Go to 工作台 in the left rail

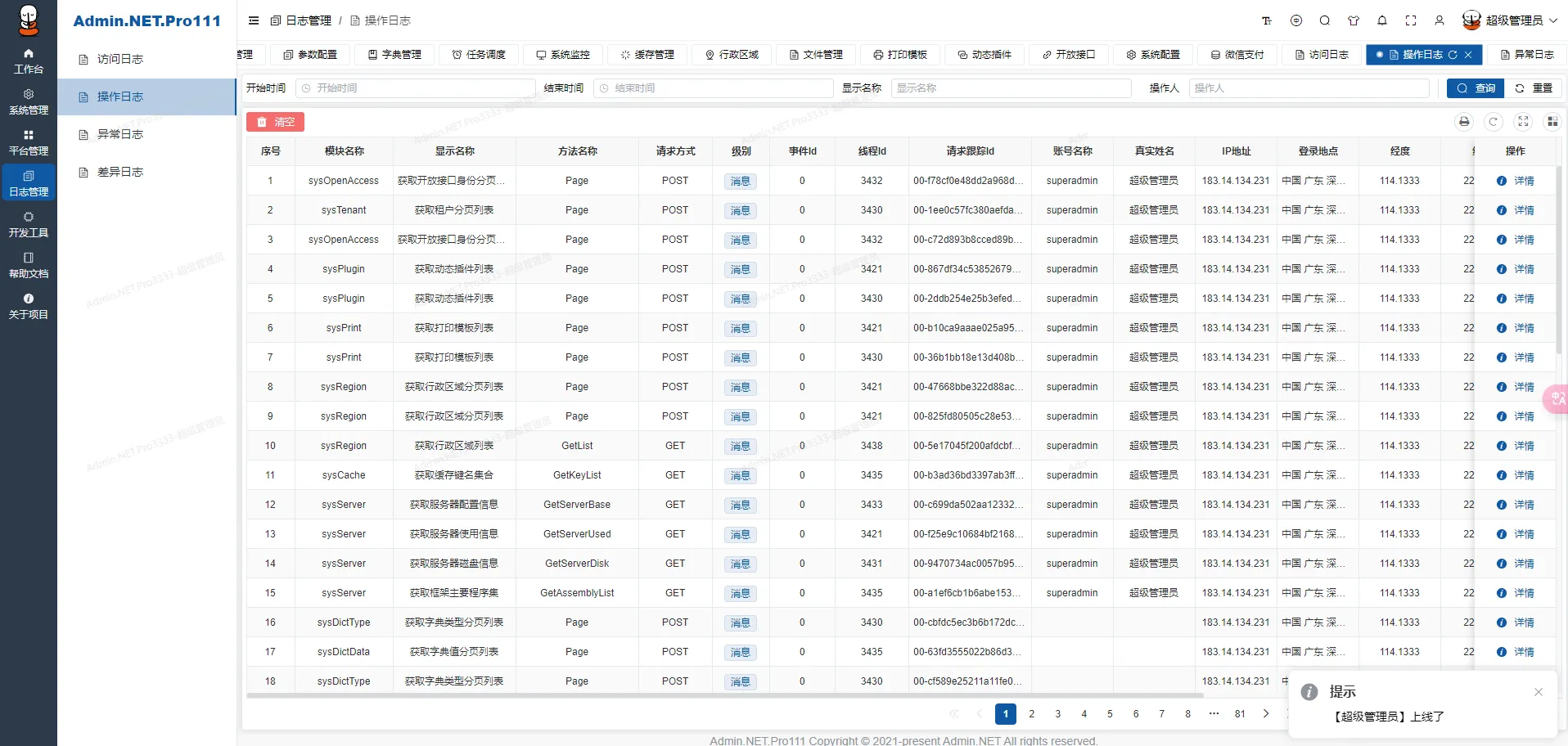[29, 61]
